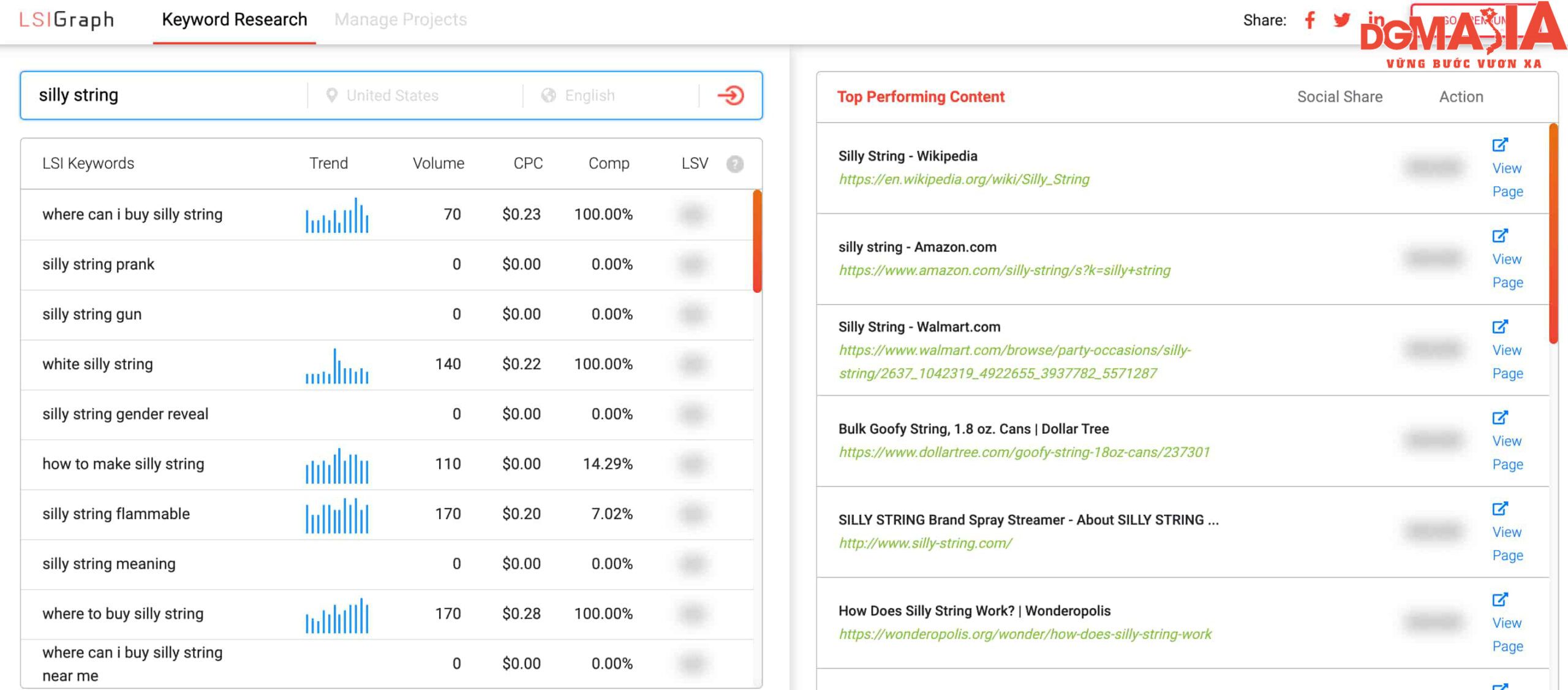
Task: Click the globe language icon
Action: pyautogui.click(x=549, y=95)
